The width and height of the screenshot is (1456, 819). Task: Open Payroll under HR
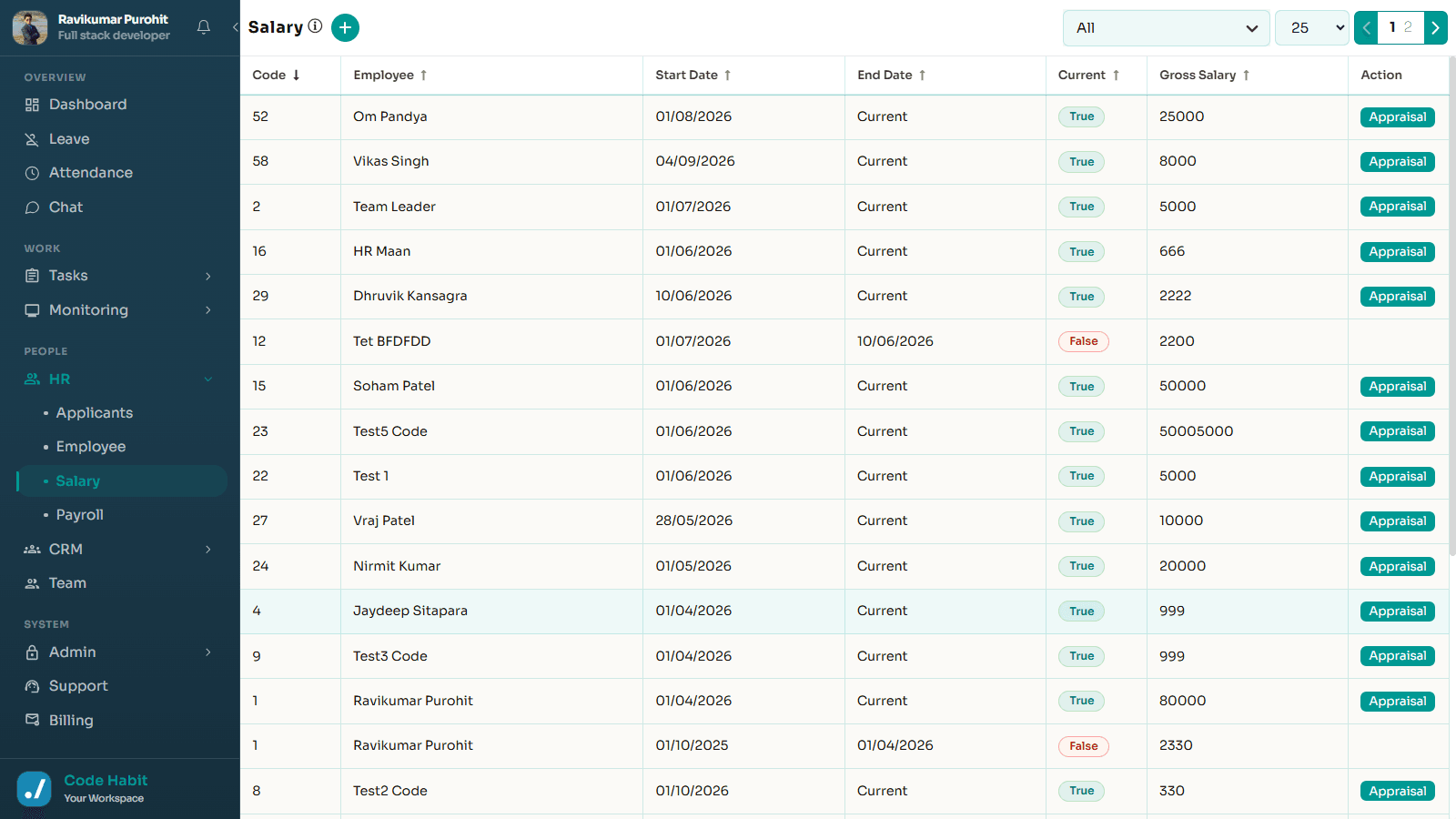coord(80,515)
